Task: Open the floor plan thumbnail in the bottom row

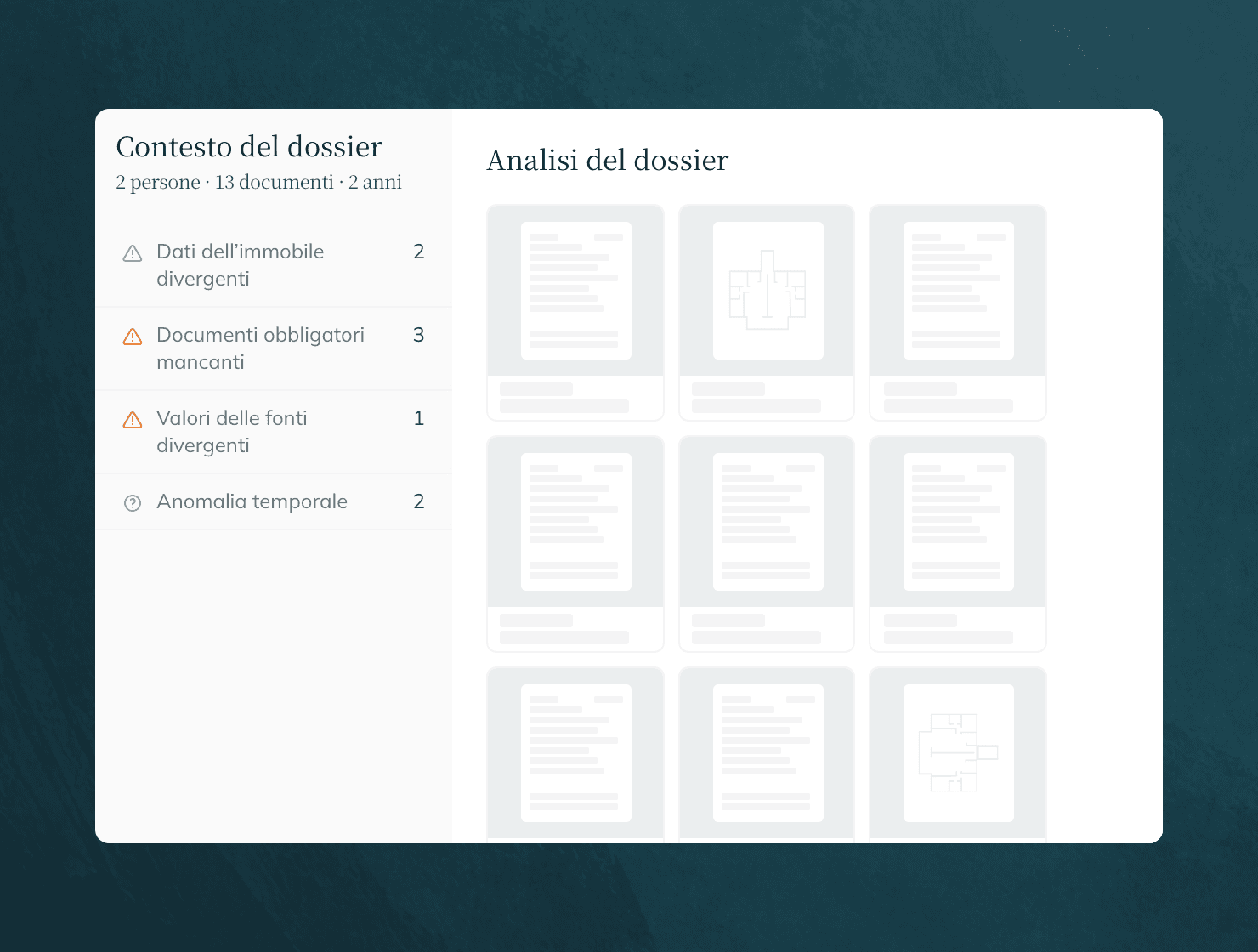Action: click(958, 754)
